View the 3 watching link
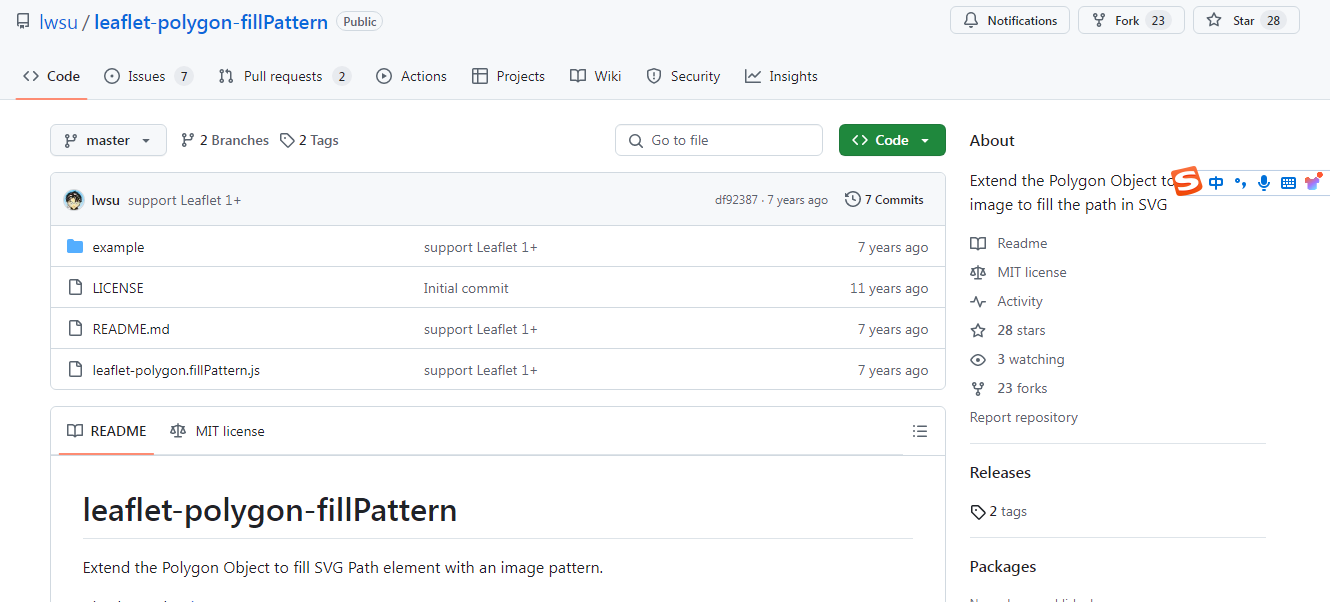 pos(1017,359)
